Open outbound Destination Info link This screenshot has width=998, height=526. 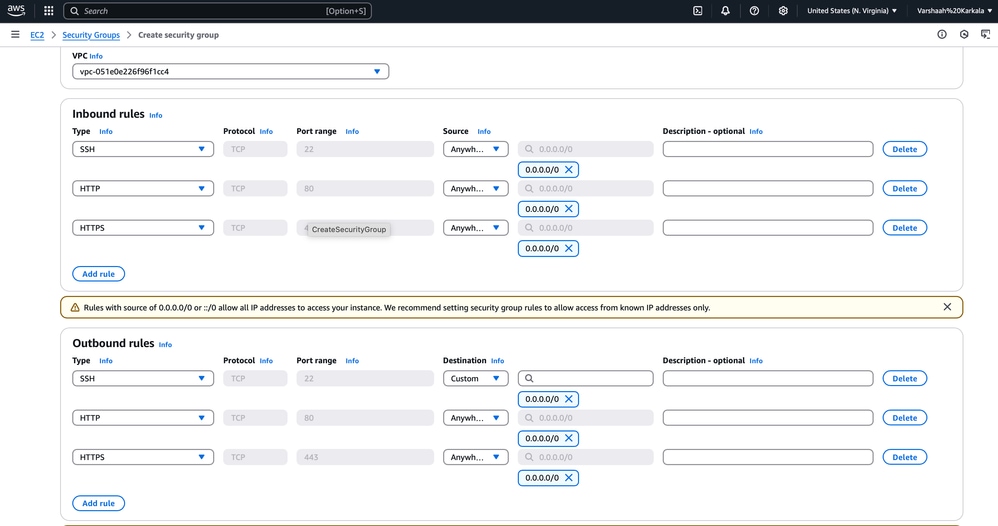point(498,360)
